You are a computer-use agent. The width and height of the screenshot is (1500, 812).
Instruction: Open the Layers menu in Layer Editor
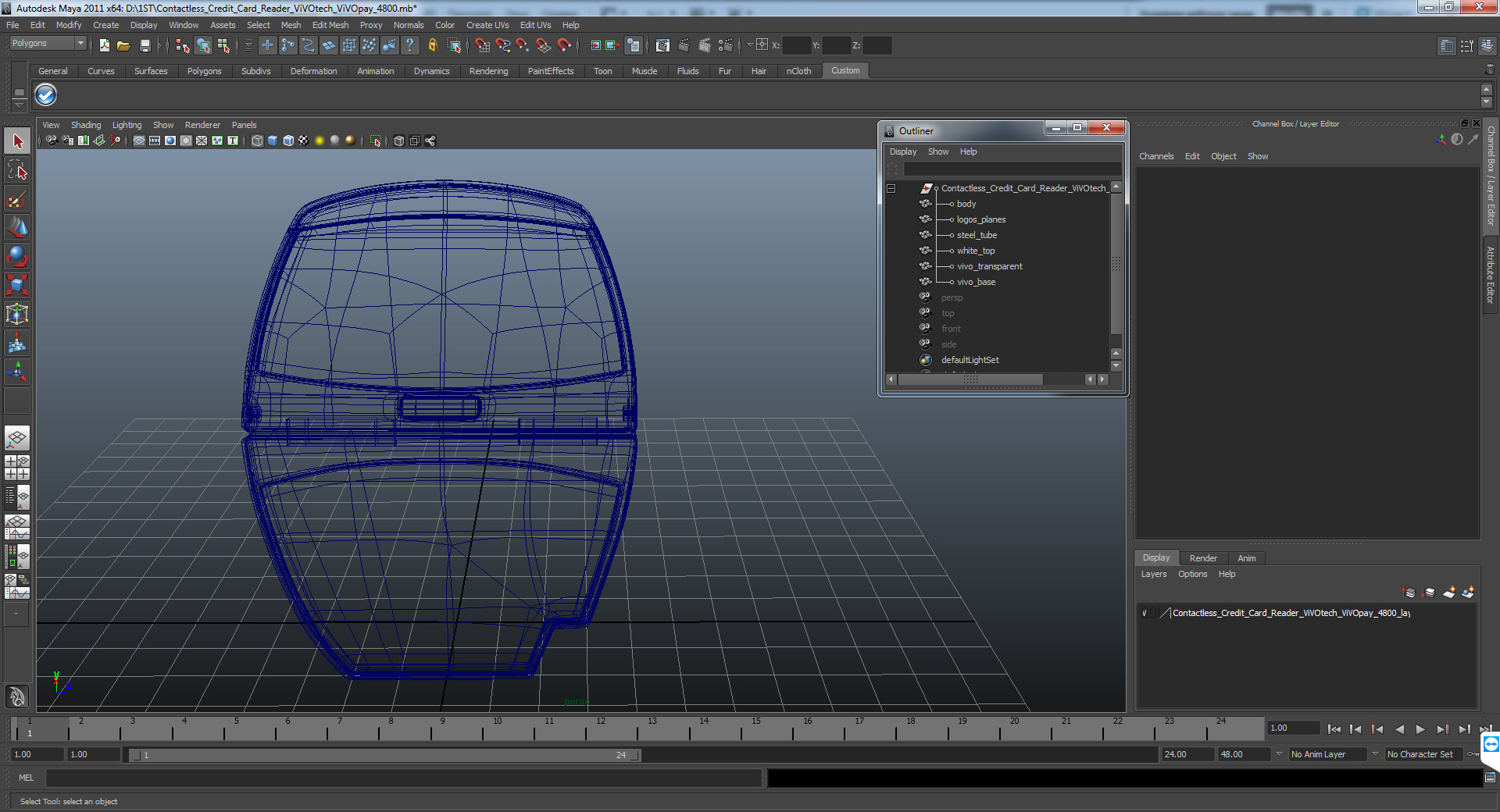click(1154, 574)
